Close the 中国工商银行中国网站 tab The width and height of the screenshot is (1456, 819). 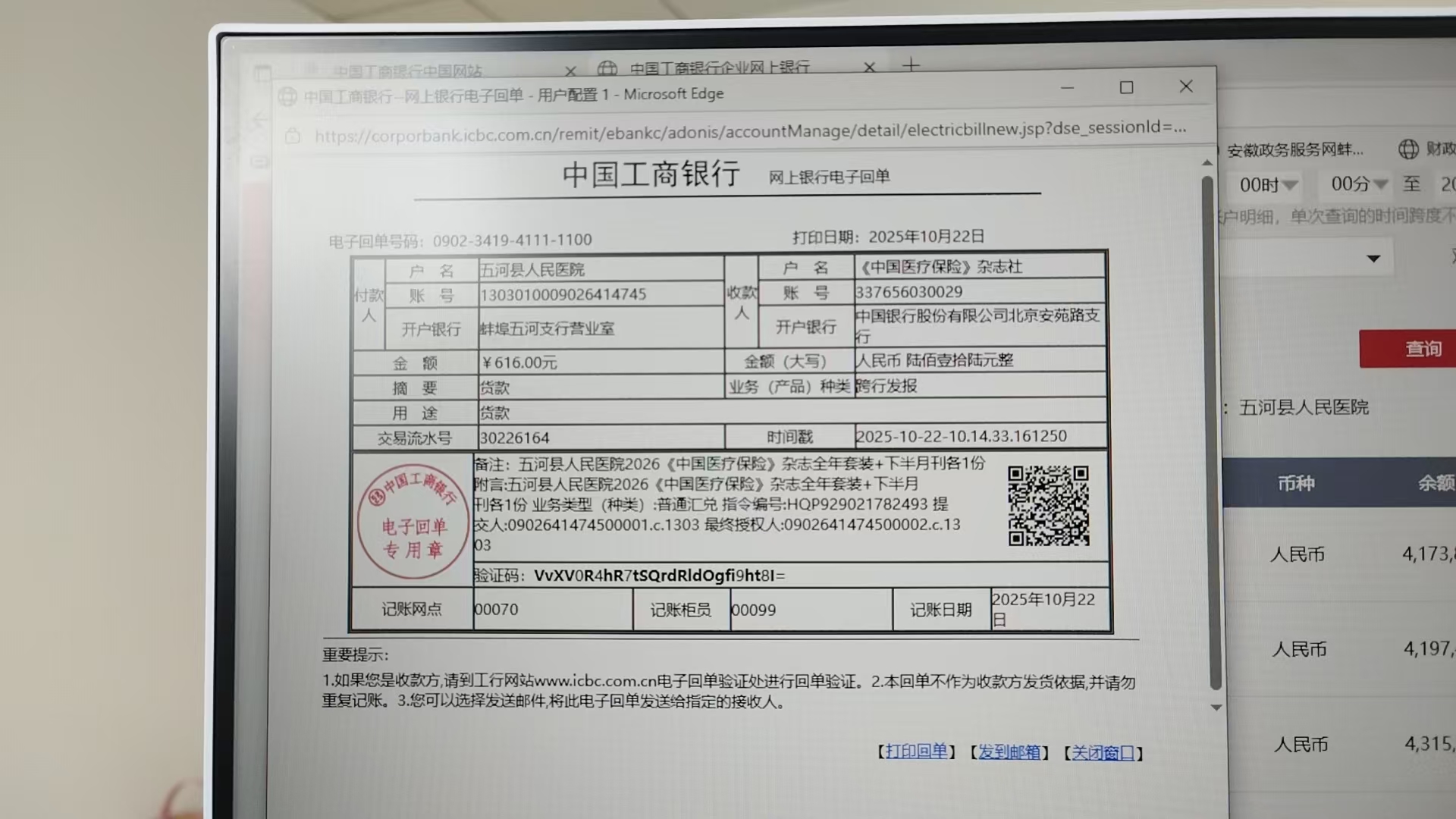(570, 71)
